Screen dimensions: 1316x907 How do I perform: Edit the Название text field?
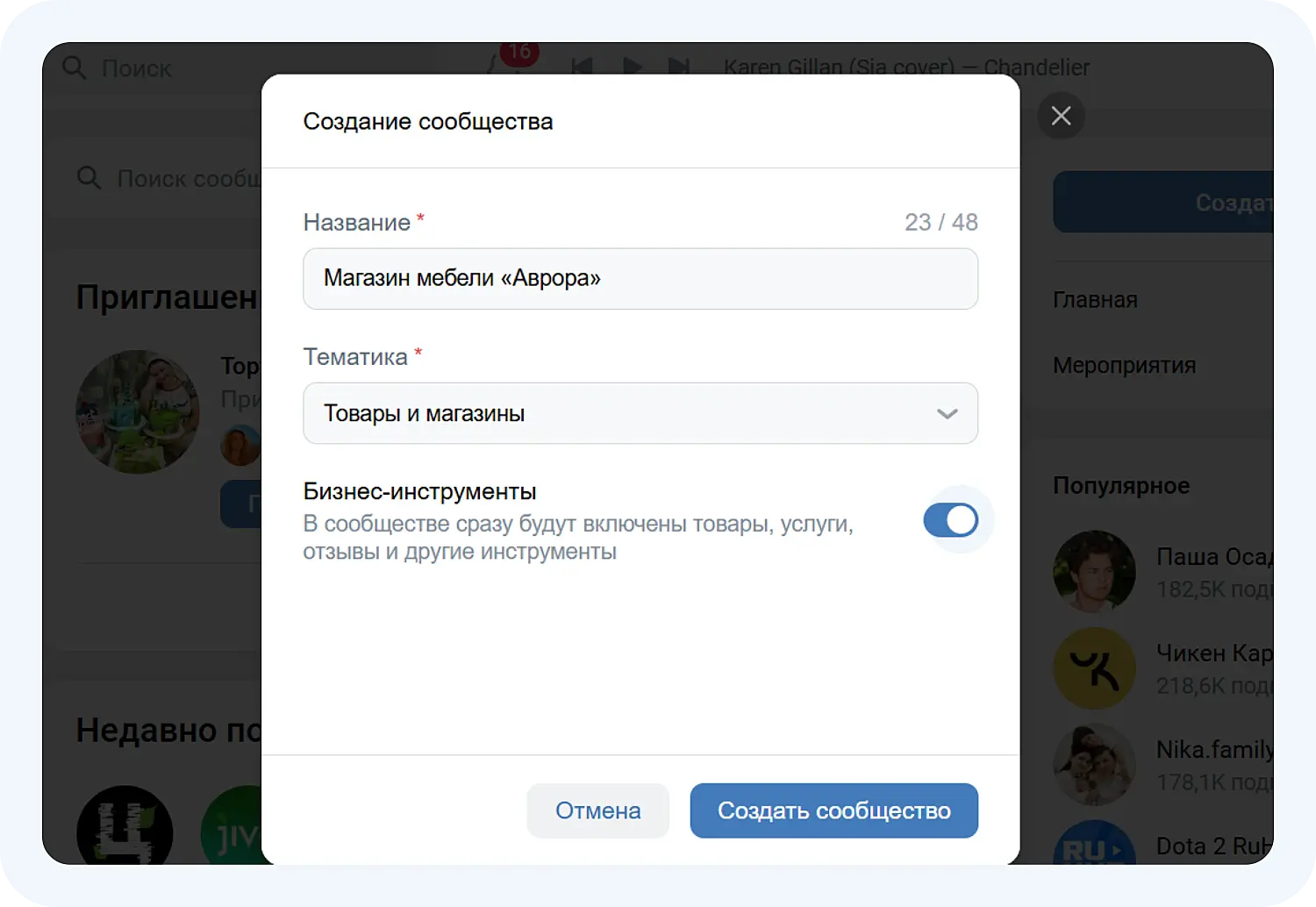[640, 278]
